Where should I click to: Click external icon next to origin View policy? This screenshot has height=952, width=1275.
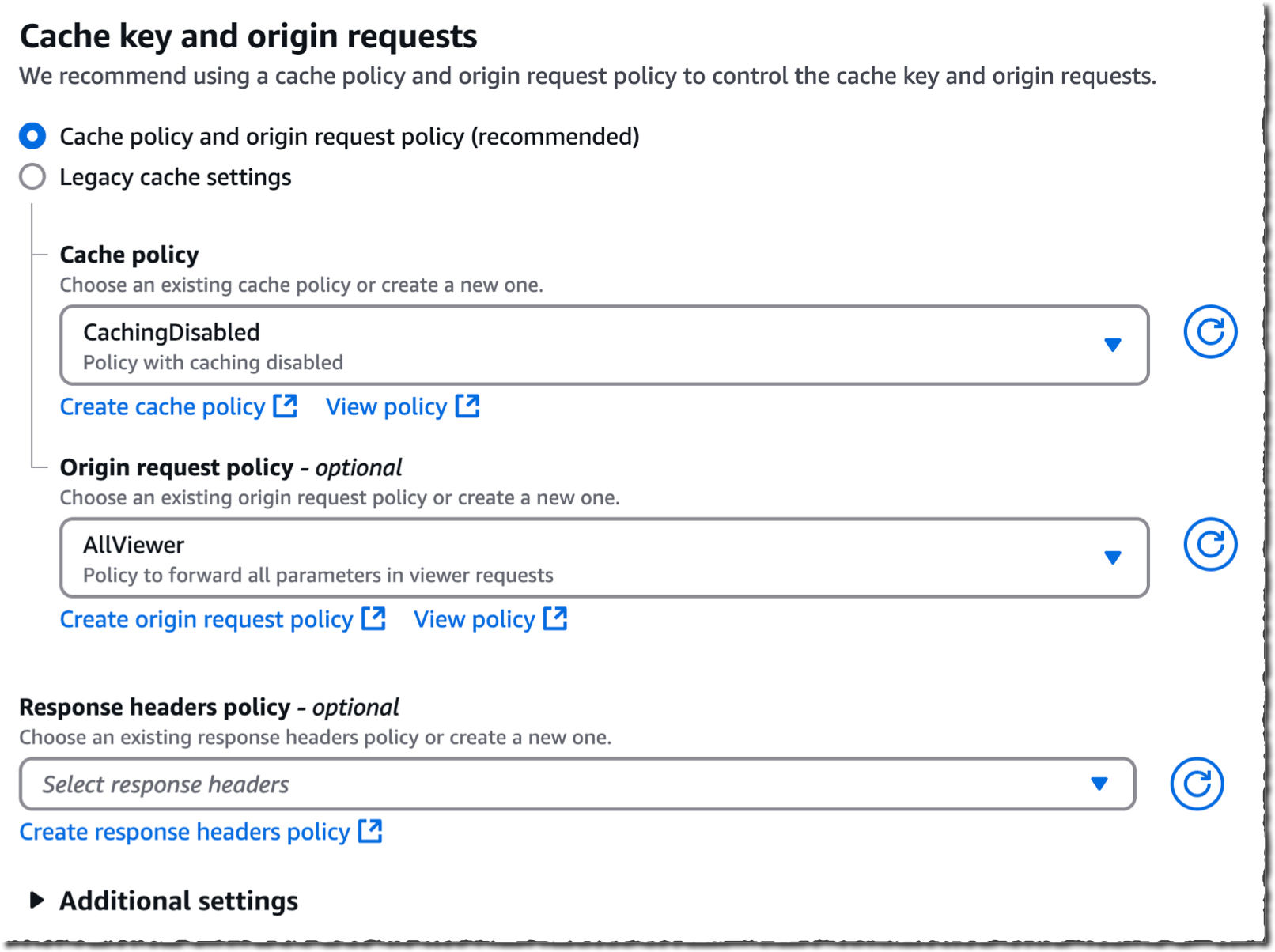point(555,619)
